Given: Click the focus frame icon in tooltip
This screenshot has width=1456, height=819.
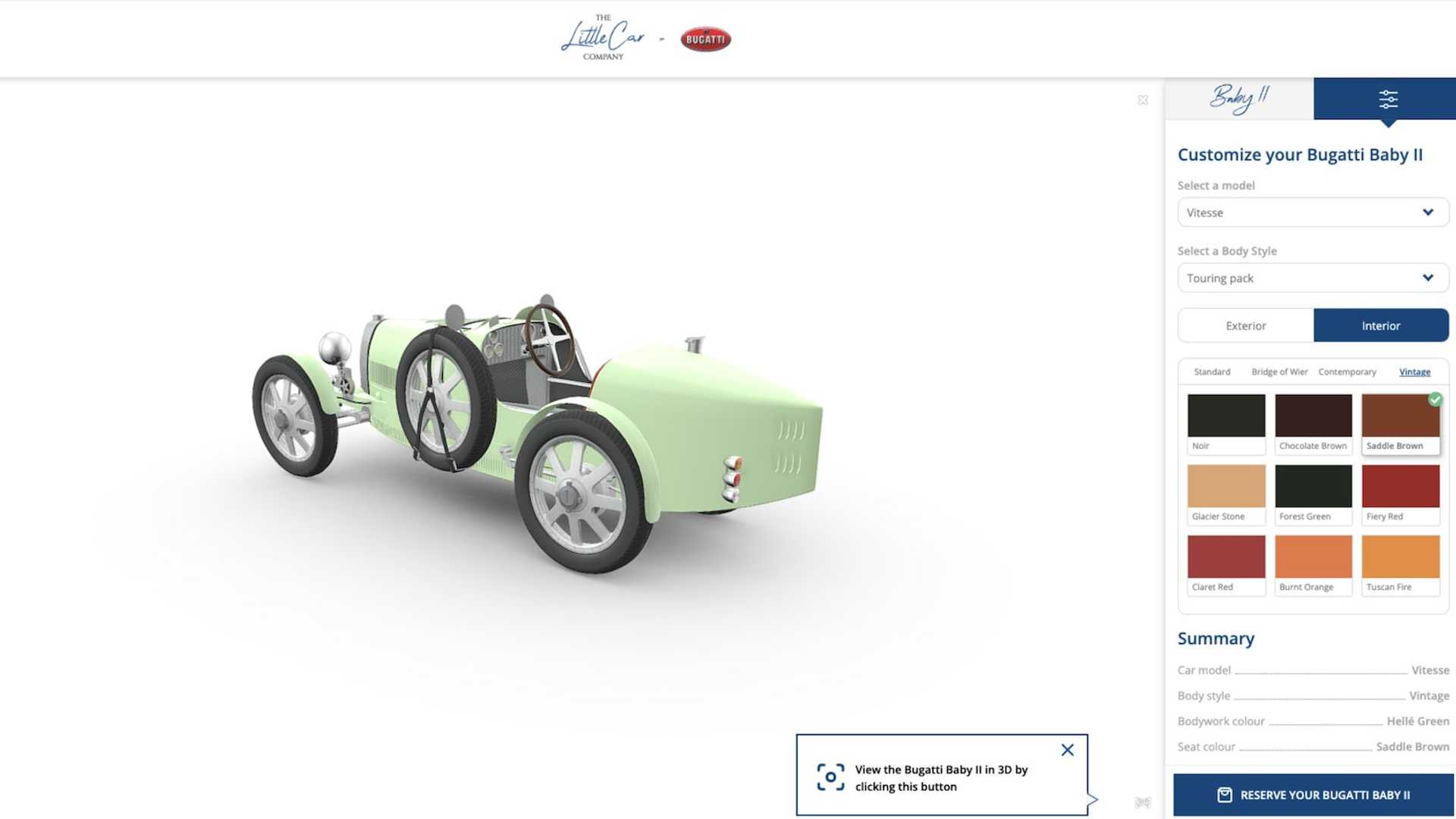Looking at the screenshot, I should (x=830, y=777).
